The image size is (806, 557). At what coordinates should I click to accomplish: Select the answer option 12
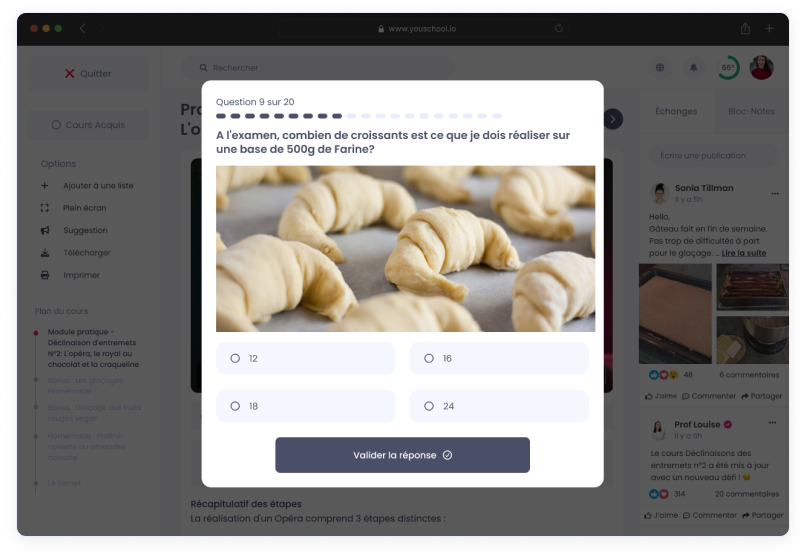tap(305, 358)
